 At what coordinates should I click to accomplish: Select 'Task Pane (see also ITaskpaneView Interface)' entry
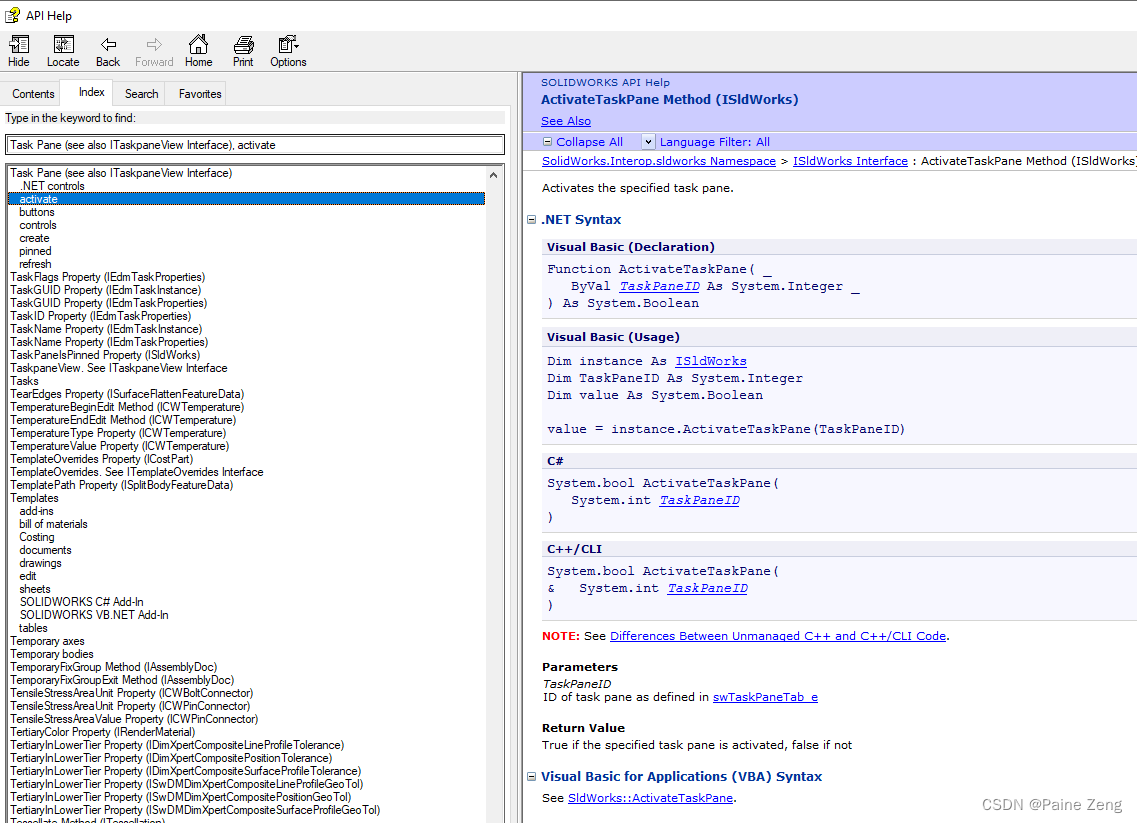coord(121,173)
